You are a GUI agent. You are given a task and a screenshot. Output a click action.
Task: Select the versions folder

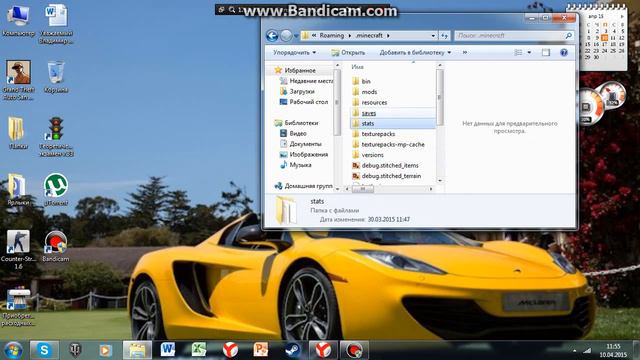coord(372,155)
